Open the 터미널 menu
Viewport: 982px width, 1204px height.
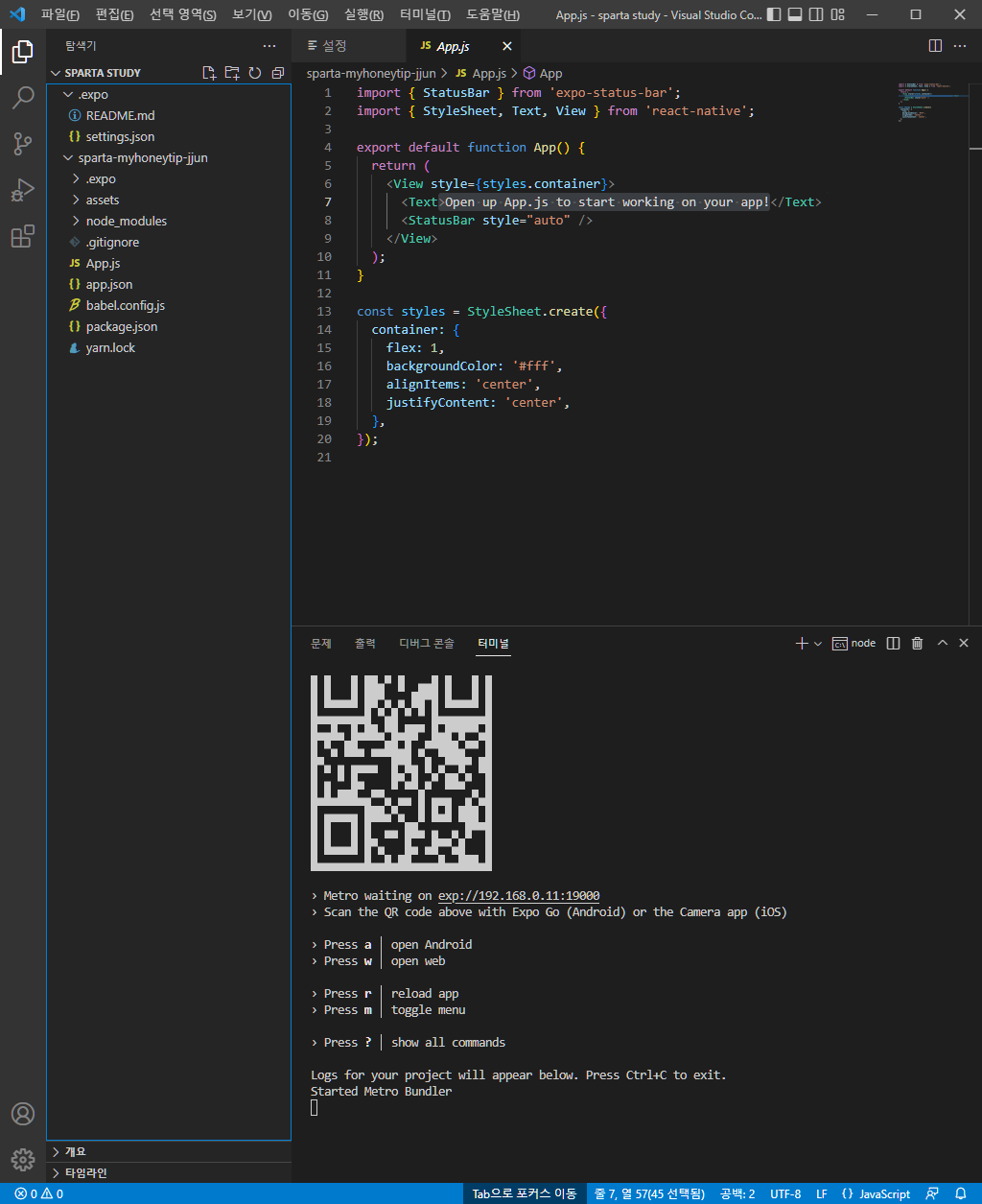coord(425,14)
